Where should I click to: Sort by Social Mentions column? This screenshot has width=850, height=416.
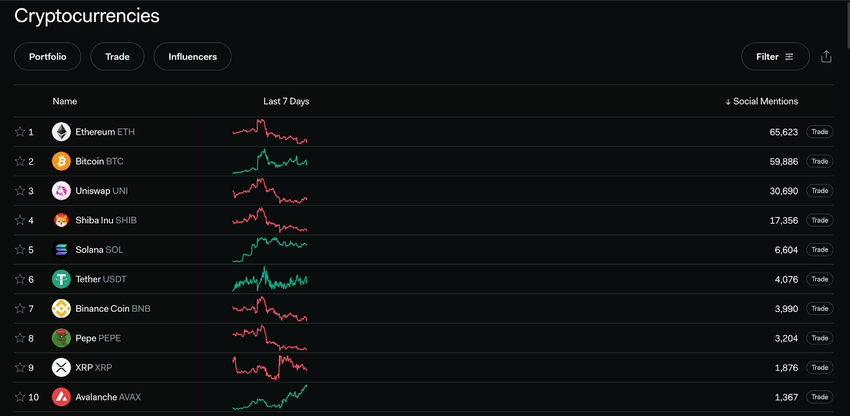762,101
